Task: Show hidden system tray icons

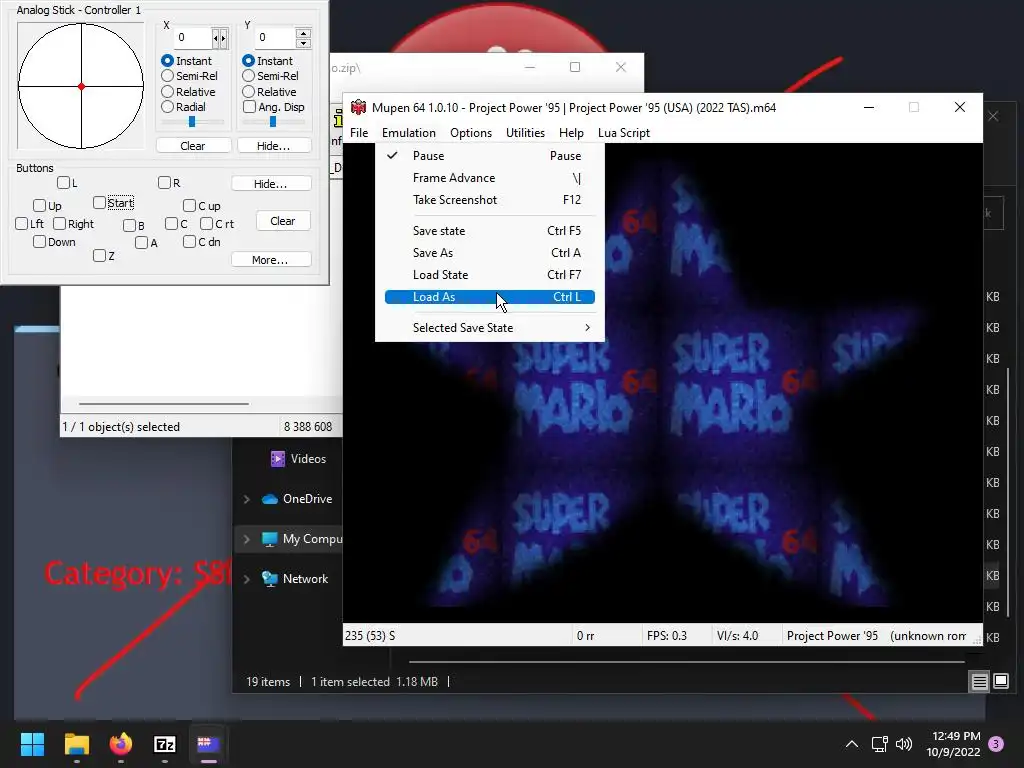Action: point(852,744)
